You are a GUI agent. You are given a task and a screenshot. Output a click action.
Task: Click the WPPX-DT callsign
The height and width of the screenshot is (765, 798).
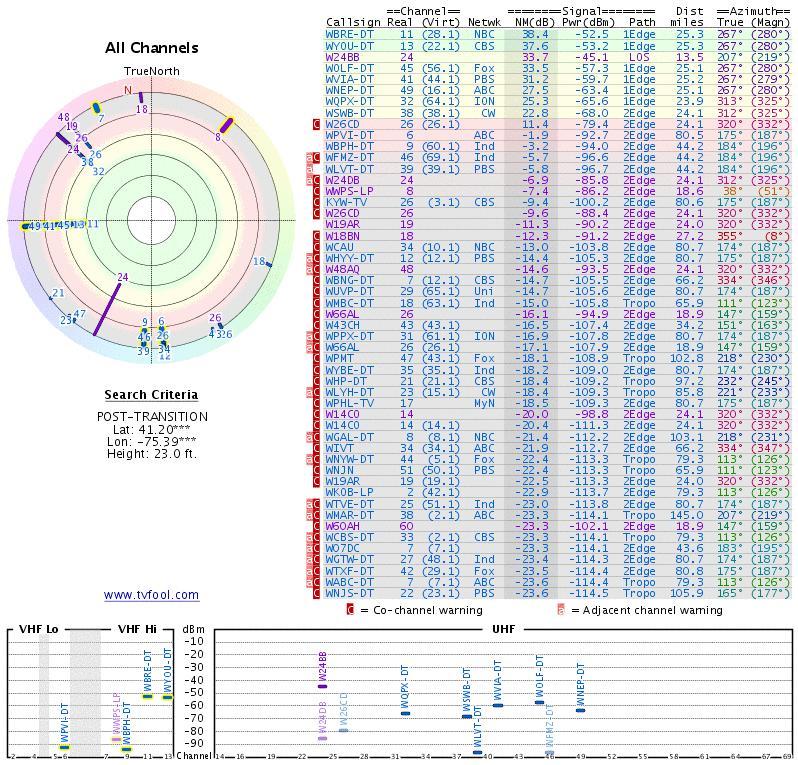[x=350, y=336]
